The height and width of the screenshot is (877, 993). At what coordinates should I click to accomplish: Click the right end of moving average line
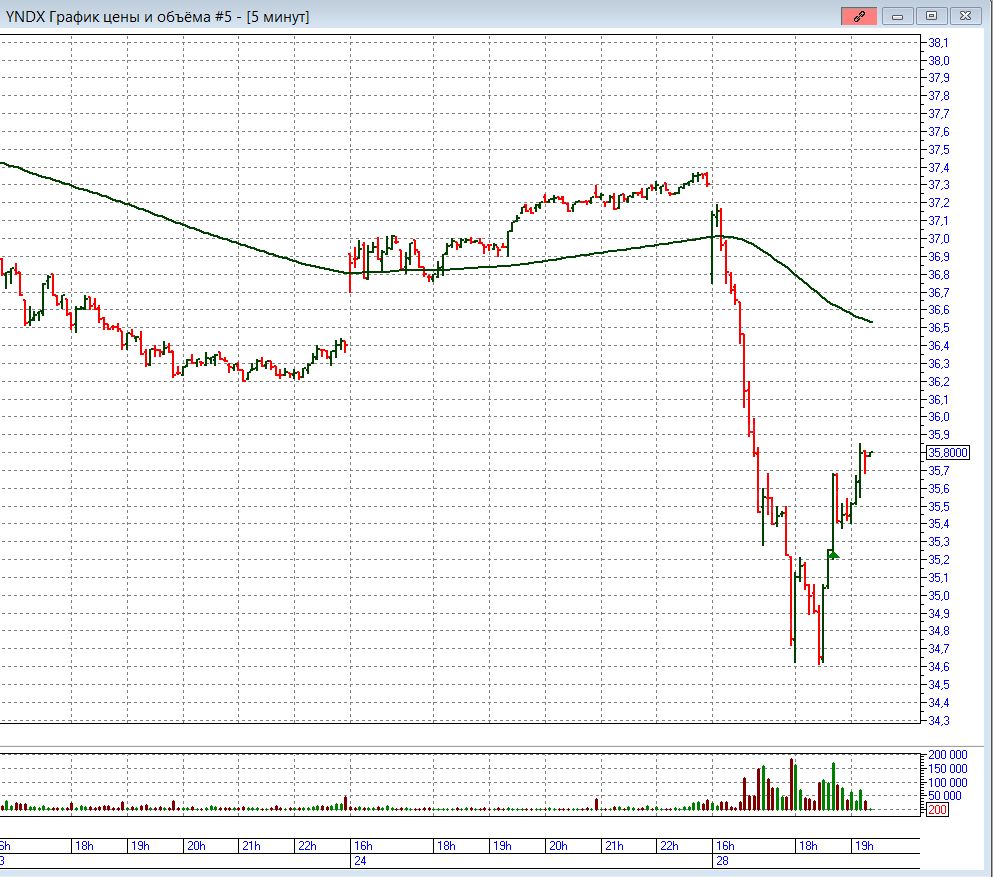(x=871, y=321)
